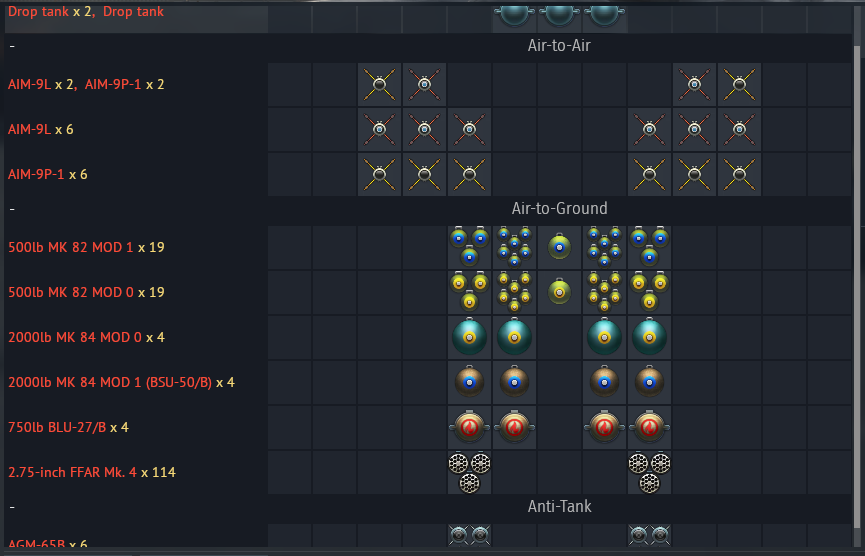
Task: Collapse the Anti-Tank section with its minus sign
Action: (11, 507)
